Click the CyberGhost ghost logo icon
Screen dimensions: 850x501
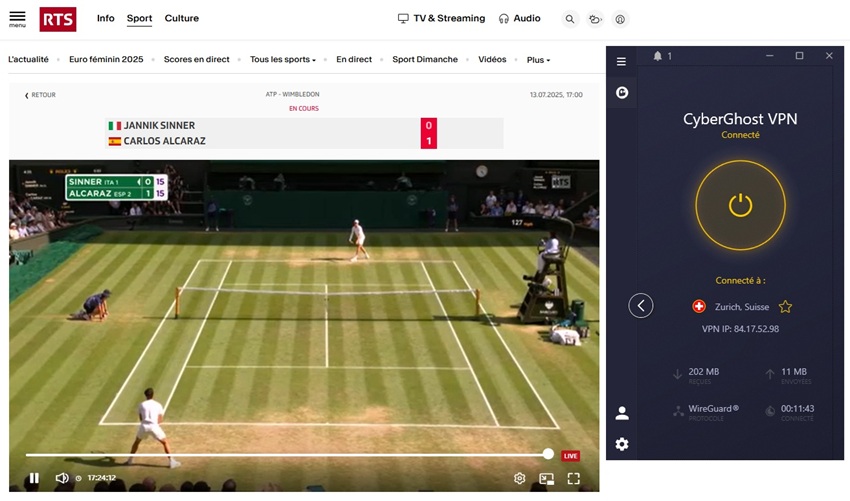tap(622, 93)
